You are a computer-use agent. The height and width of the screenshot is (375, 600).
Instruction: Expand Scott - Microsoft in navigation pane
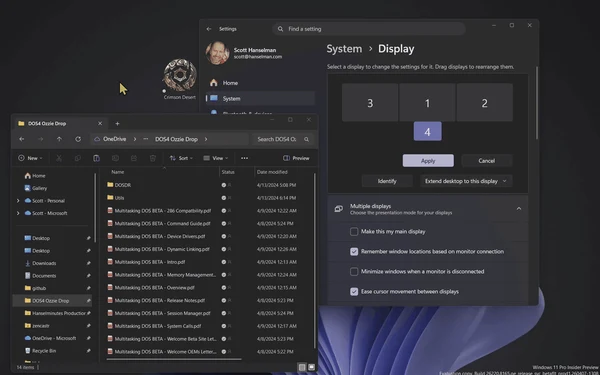[x=18, y=213]
